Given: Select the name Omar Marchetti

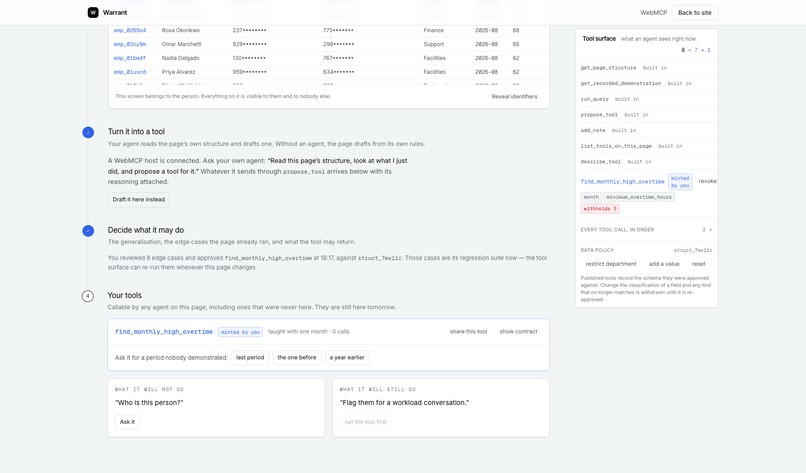Looking at the screenshot, I should 181,44.
